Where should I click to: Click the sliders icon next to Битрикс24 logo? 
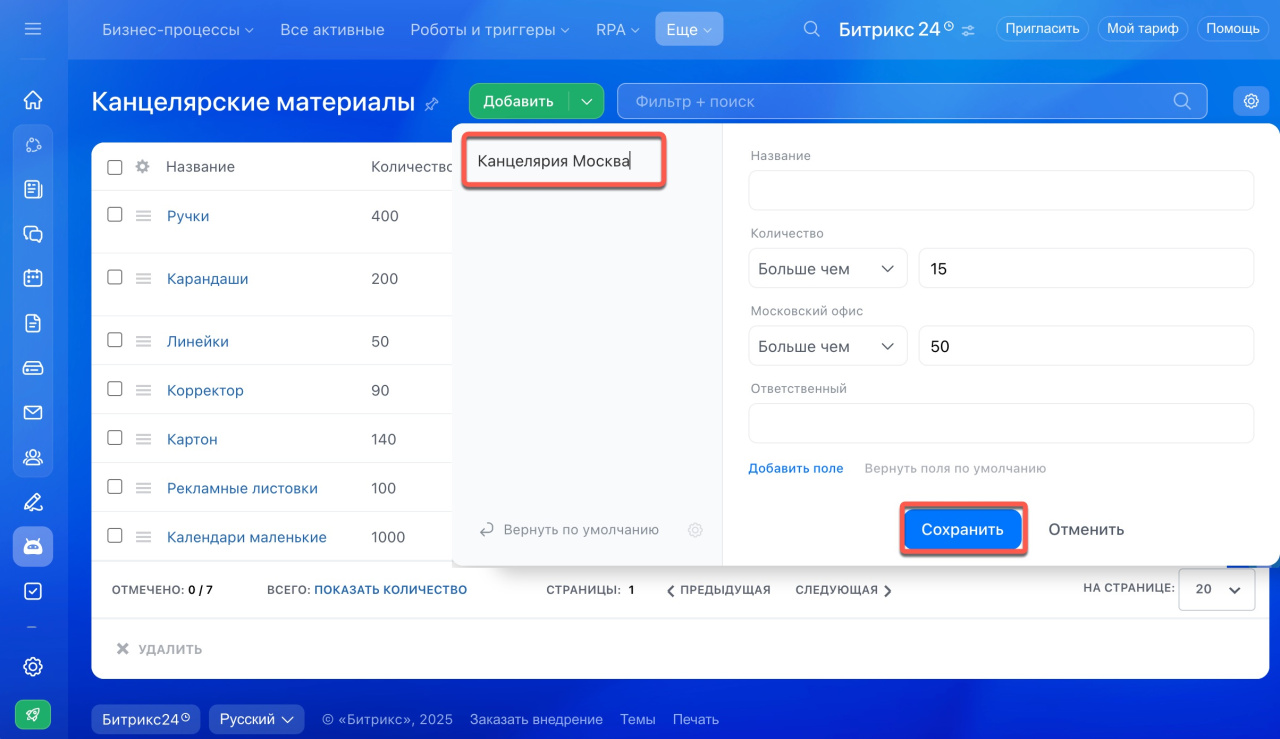coord(968,31)
